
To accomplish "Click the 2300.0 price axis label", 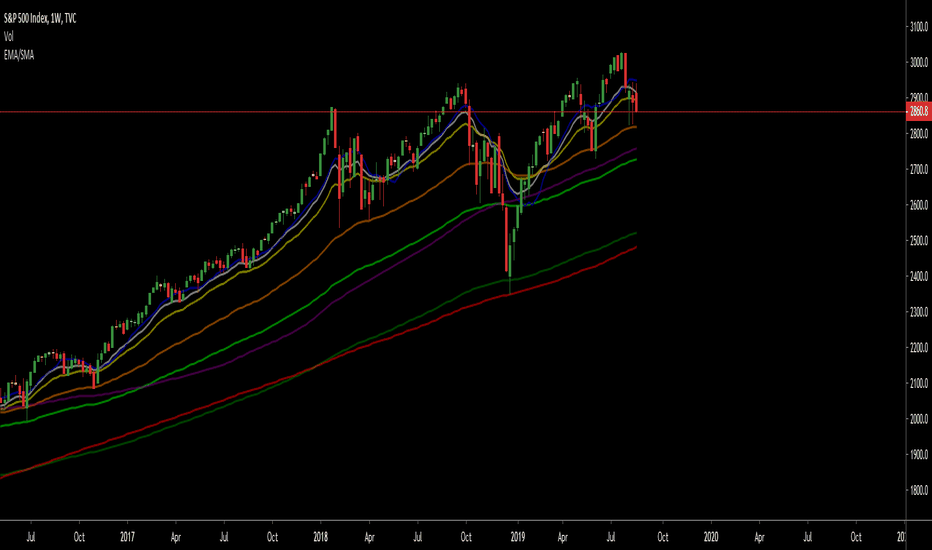I will (x=919, y=312).
